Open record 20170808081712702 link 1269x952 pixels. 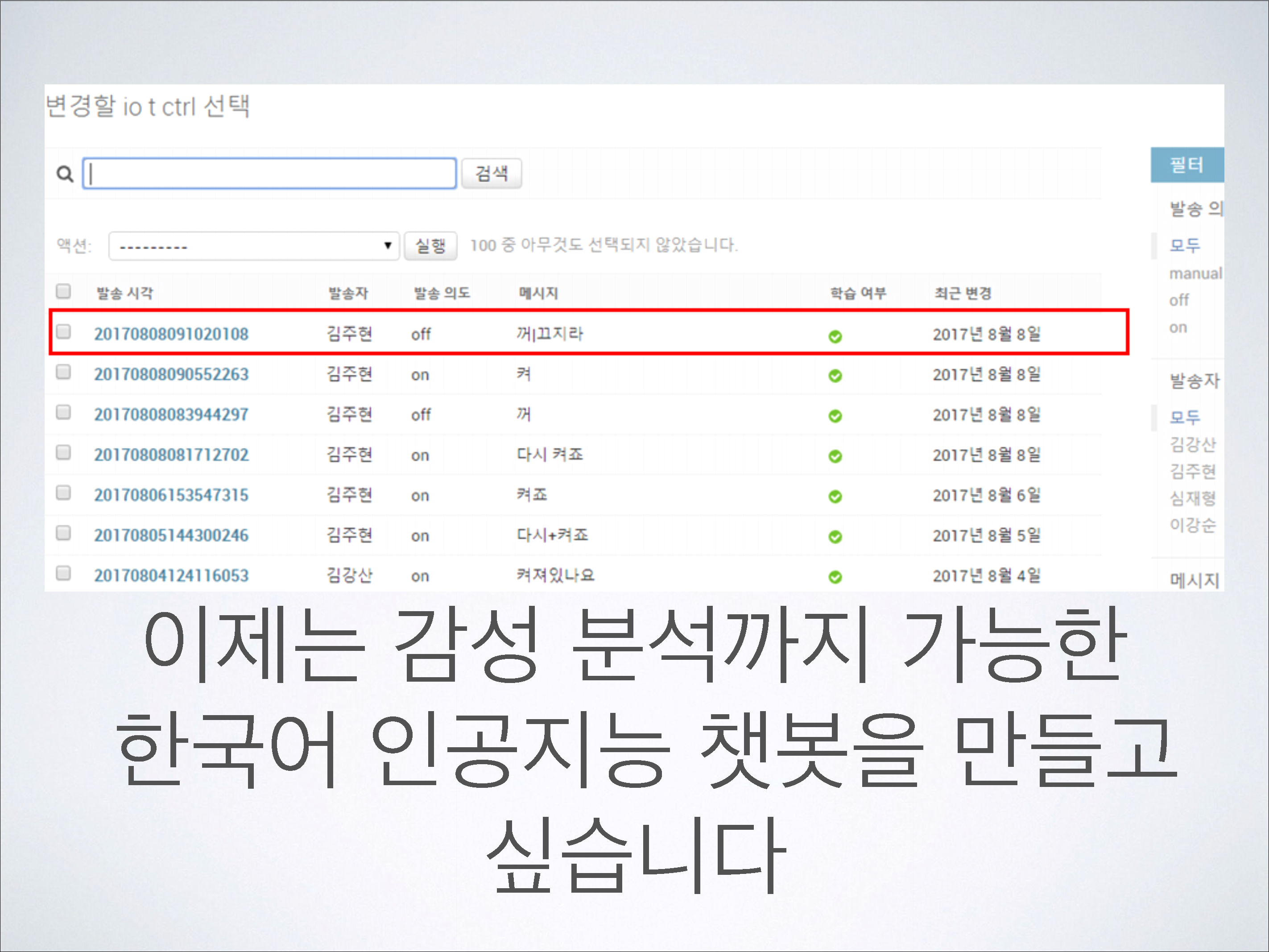[171, 455]
